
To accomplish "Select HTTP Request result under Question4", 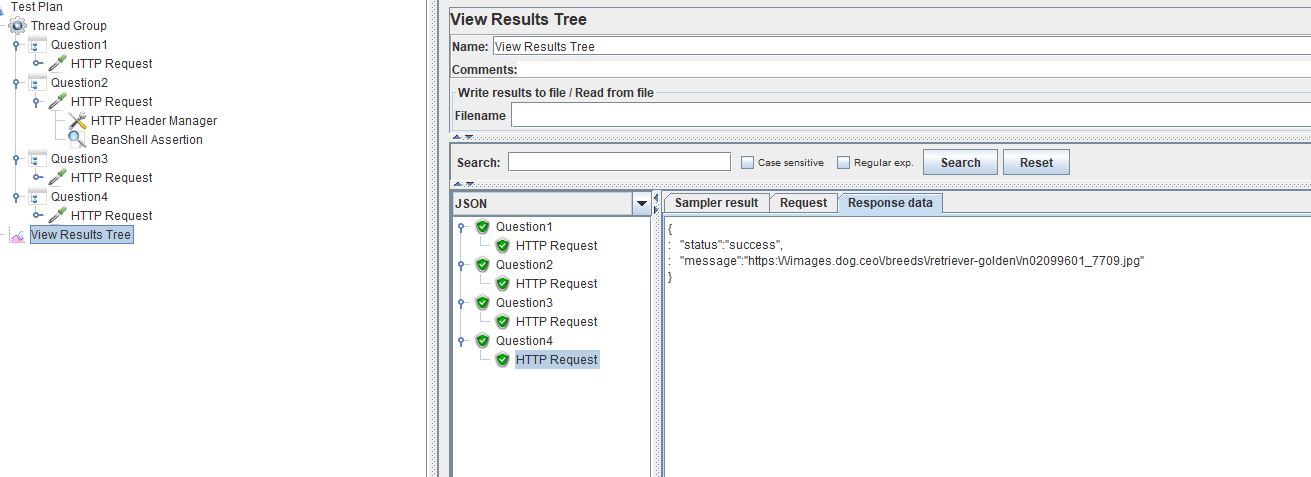I will tap(557, 360).
